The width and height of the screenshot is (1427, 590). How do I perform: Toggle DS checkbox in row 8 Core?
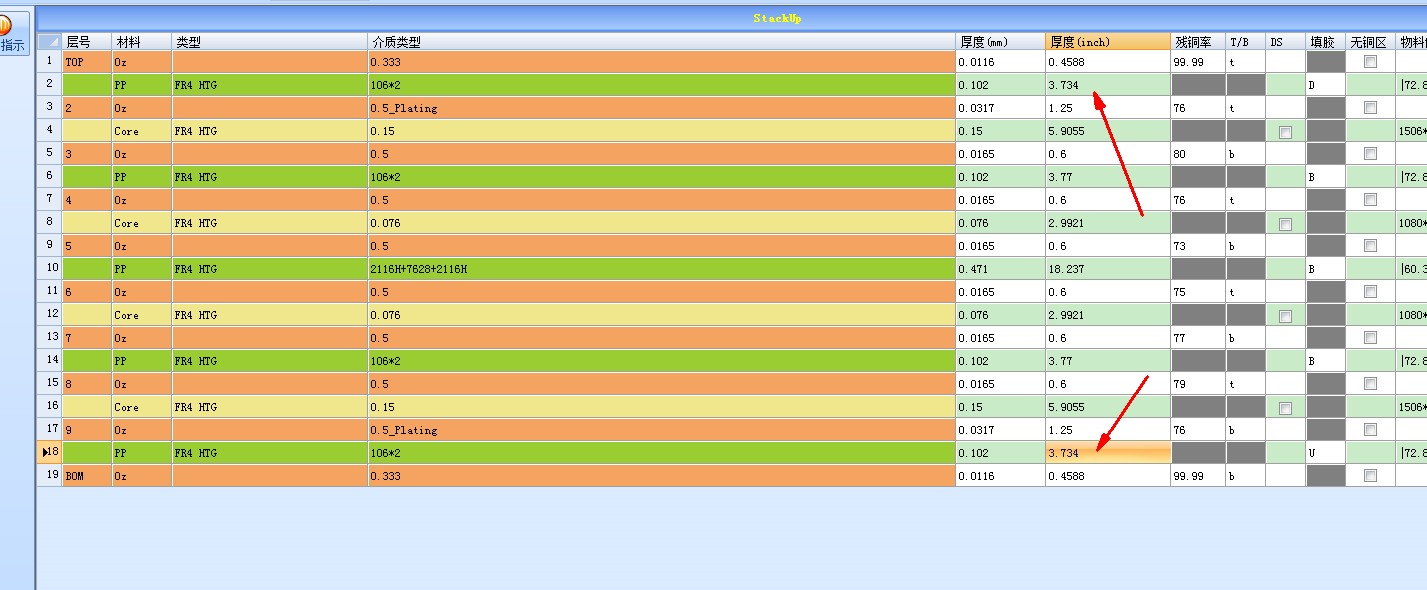coord(1285,224)
